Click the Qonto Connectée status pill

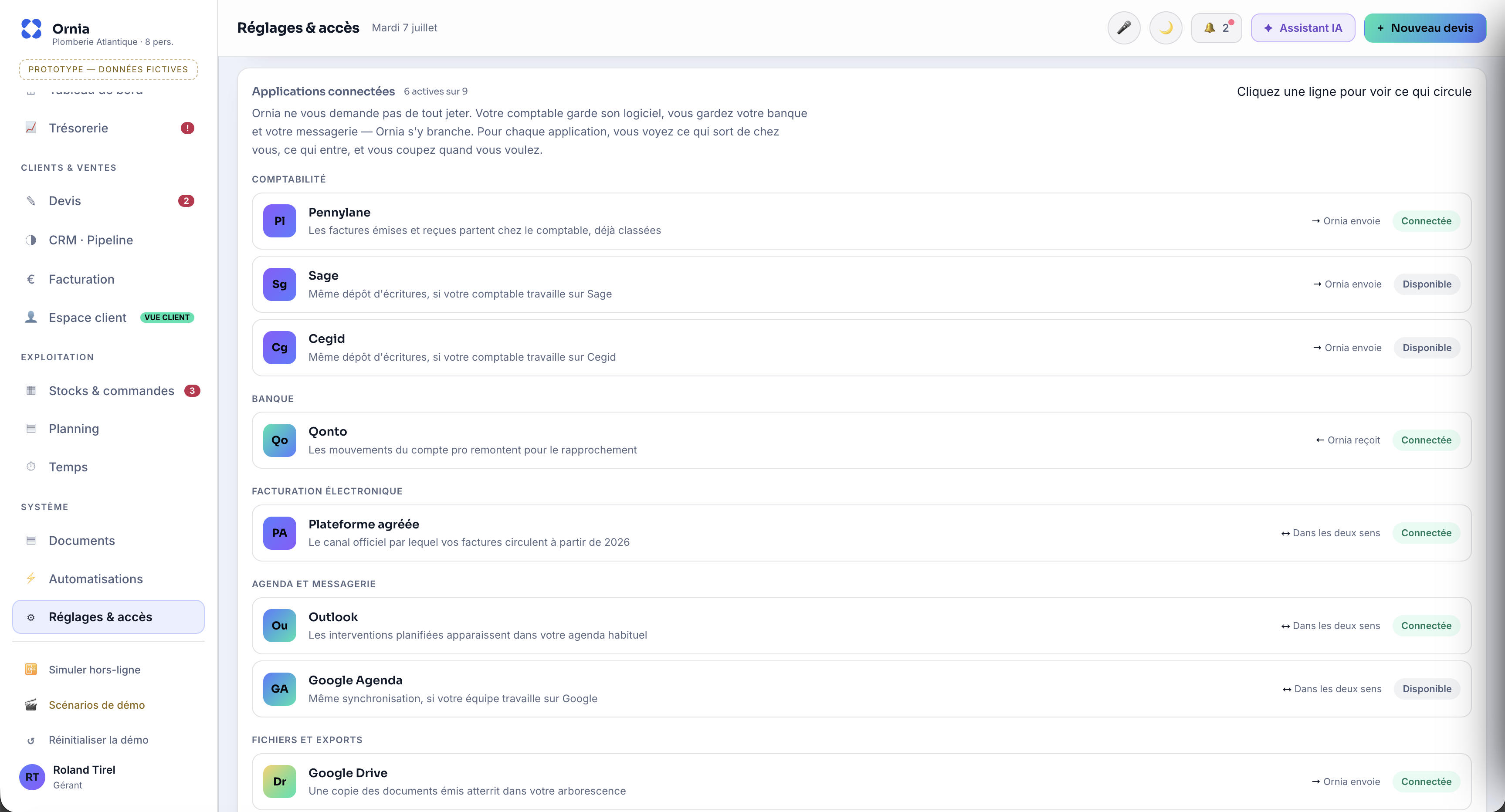(x=1426, y=440)
